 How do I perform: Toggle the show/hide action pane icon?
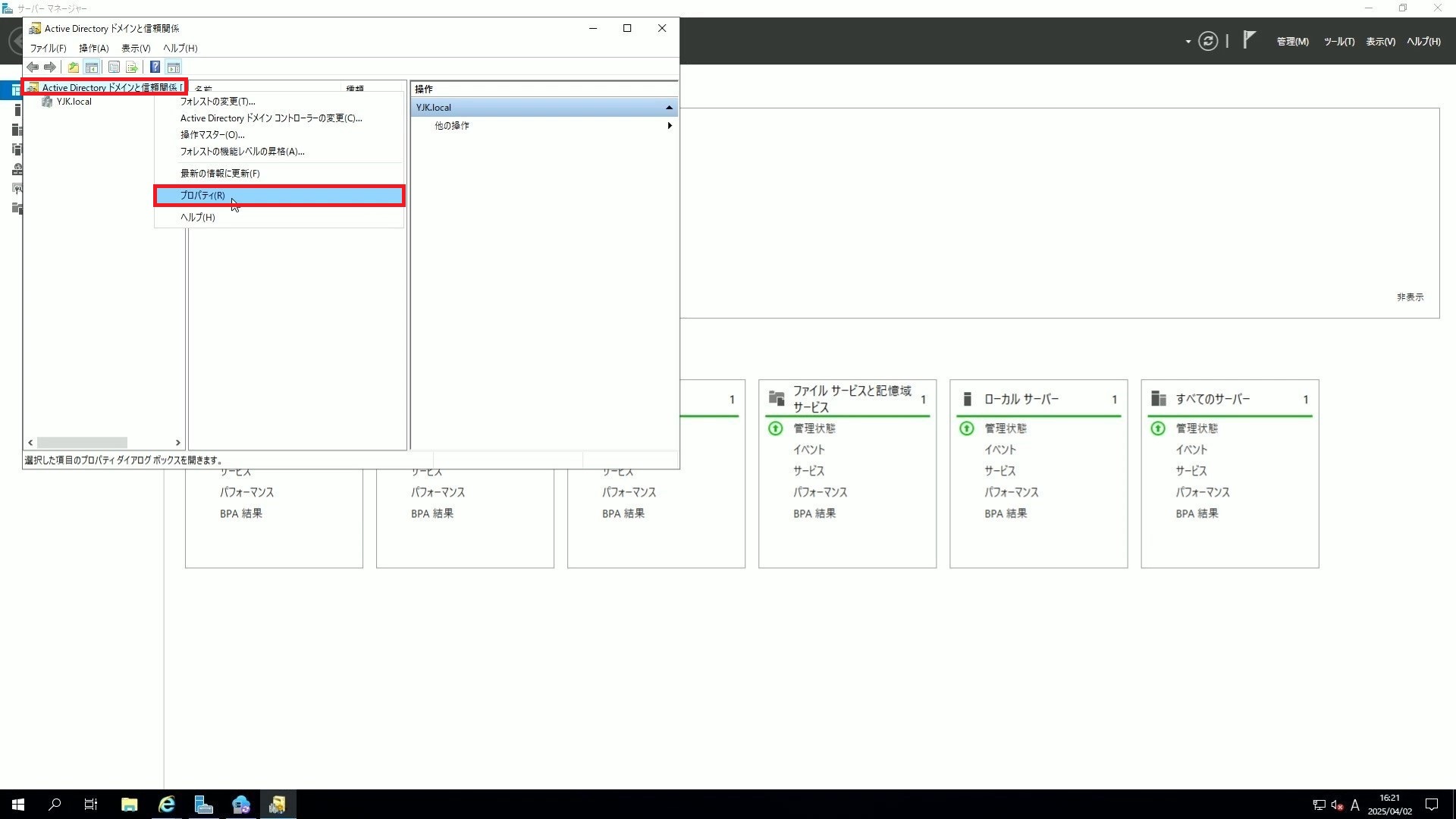pos(174,67)
